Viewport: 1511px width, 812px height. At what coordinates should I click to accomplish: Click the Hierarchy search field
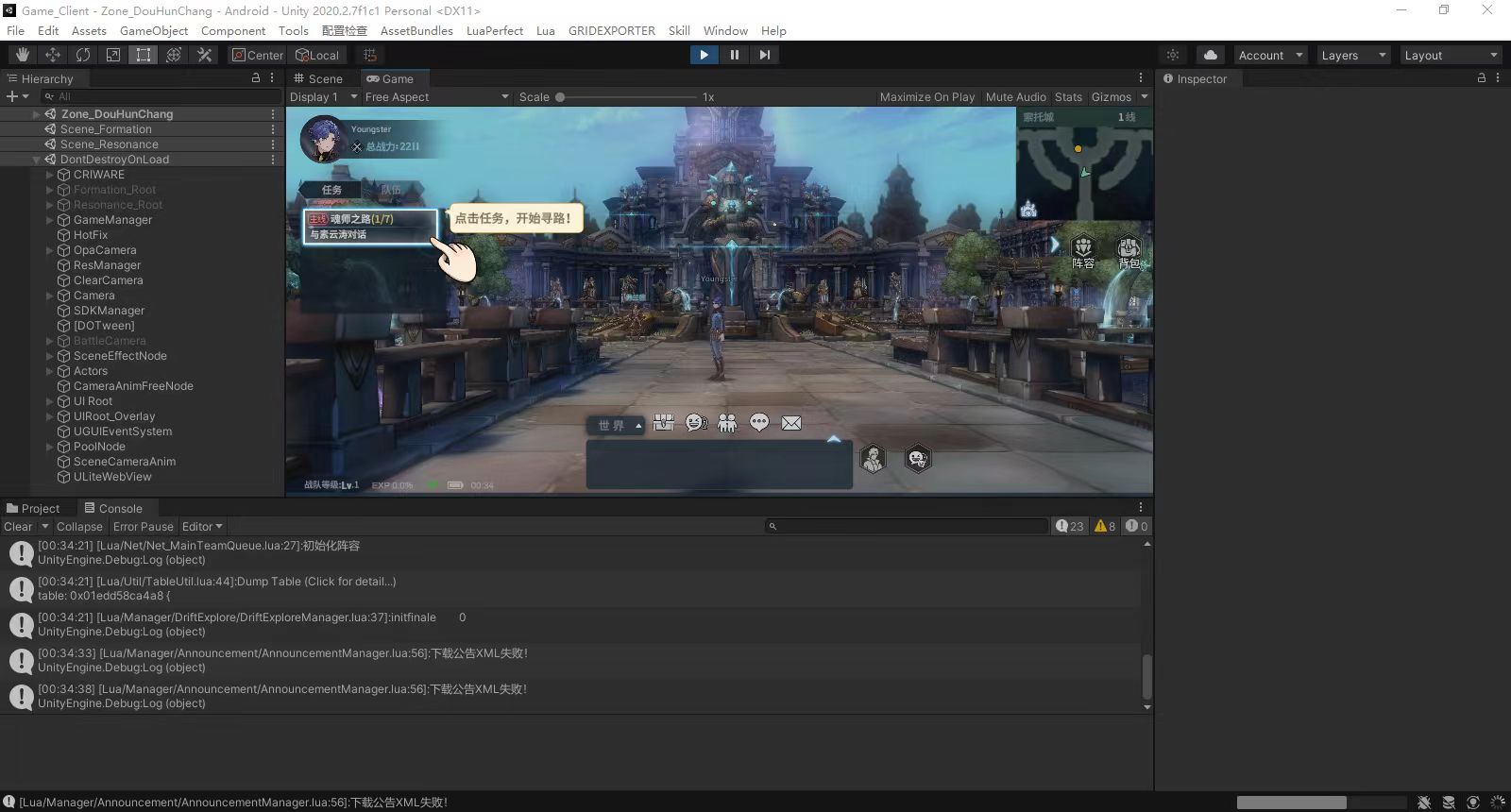click(x=161, y=96)
